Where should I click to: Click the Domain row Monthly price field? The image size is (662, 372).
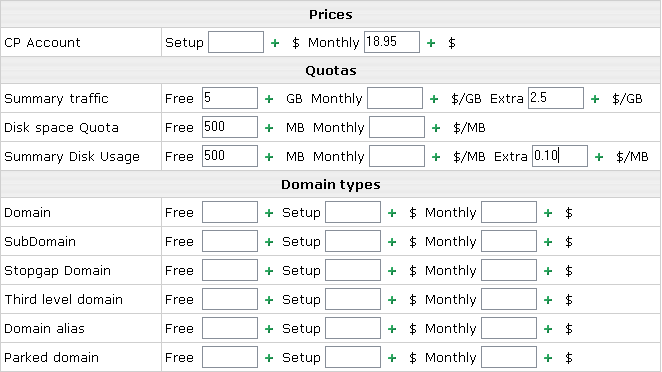509,212
